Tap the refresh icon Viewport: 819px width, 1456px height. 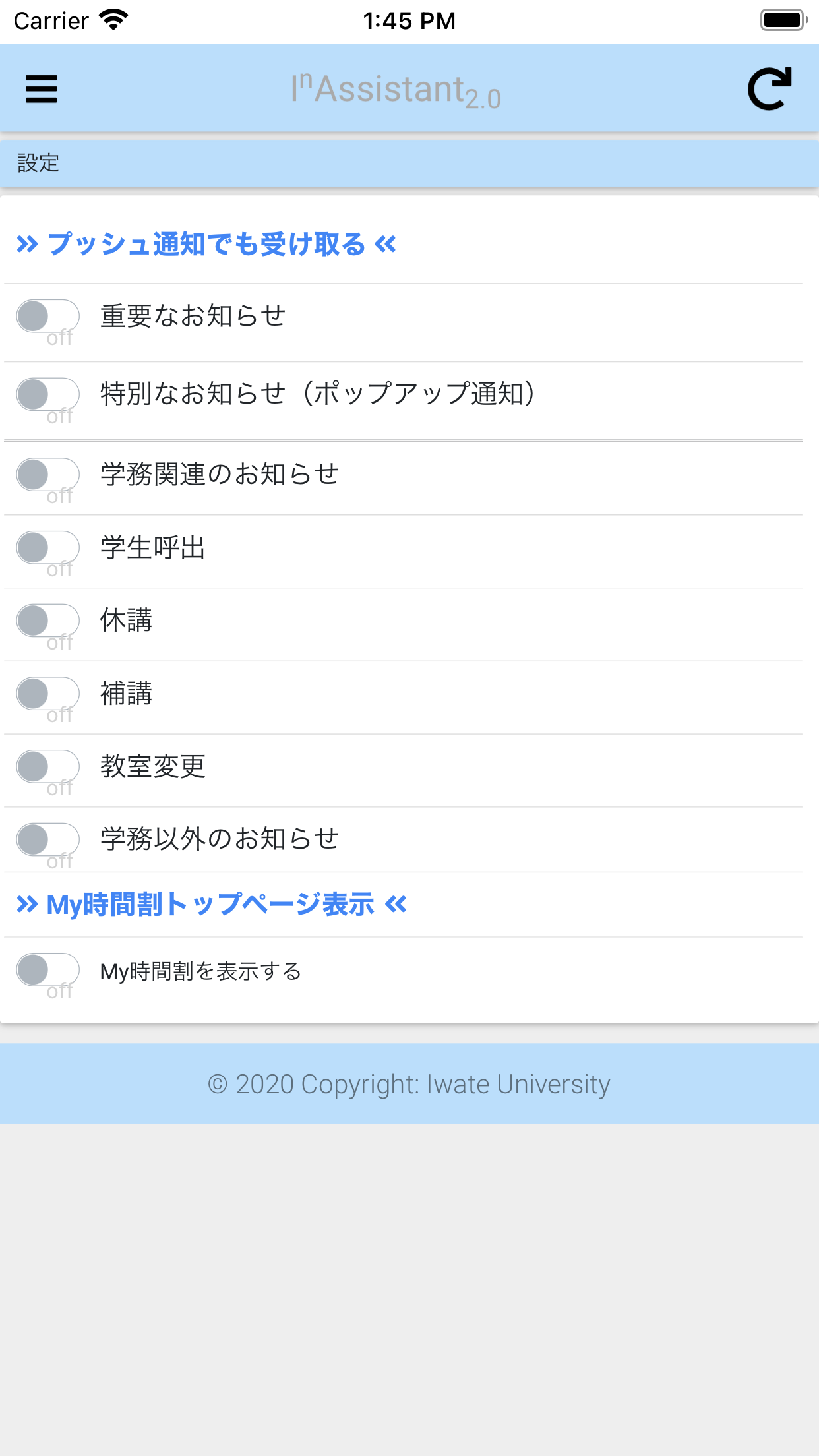tap(769, 89)
